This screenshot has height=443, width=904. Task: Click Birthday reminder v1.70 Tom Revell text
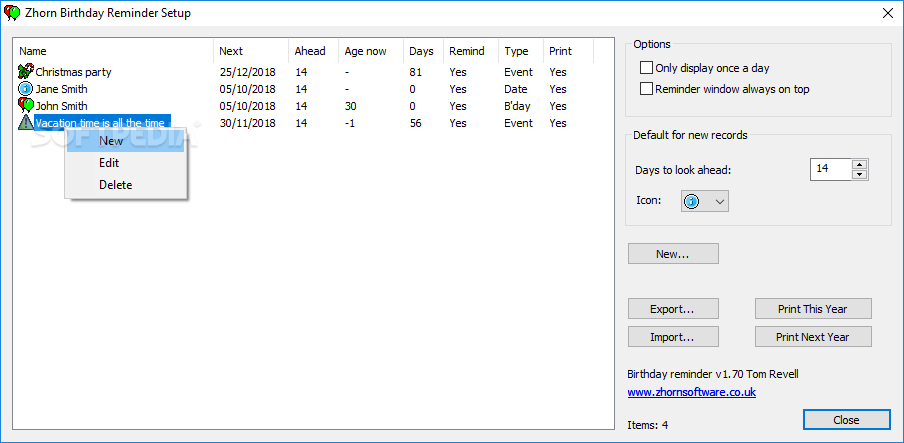point(713,374)
